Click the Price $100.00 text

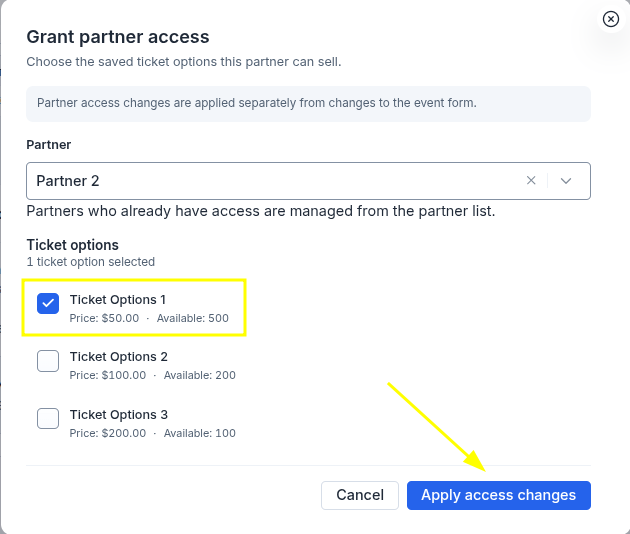[108, 375]
